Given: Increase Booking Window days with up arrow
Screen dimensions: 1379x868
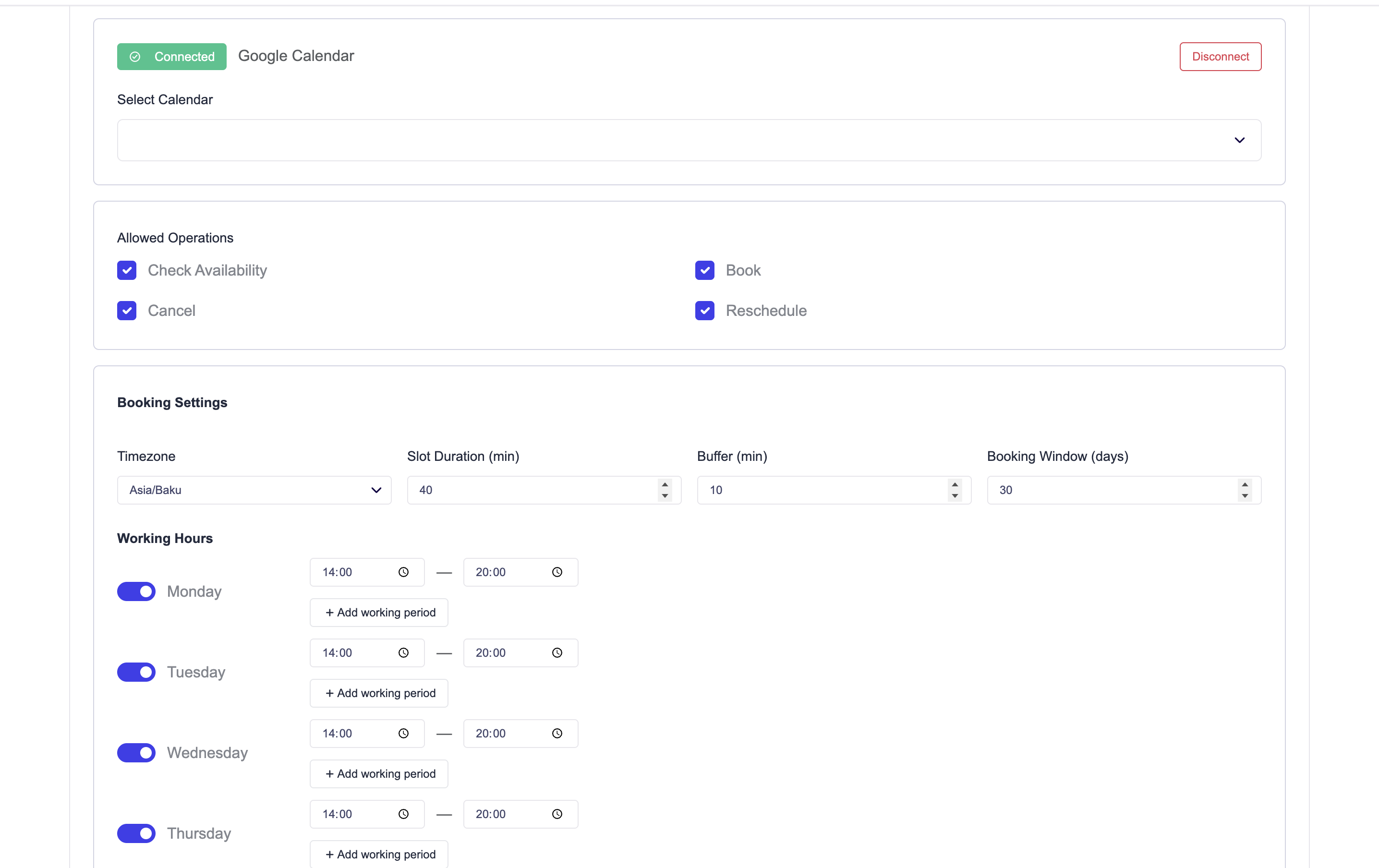Looking at the screenshot, I should click(1245, 484).
